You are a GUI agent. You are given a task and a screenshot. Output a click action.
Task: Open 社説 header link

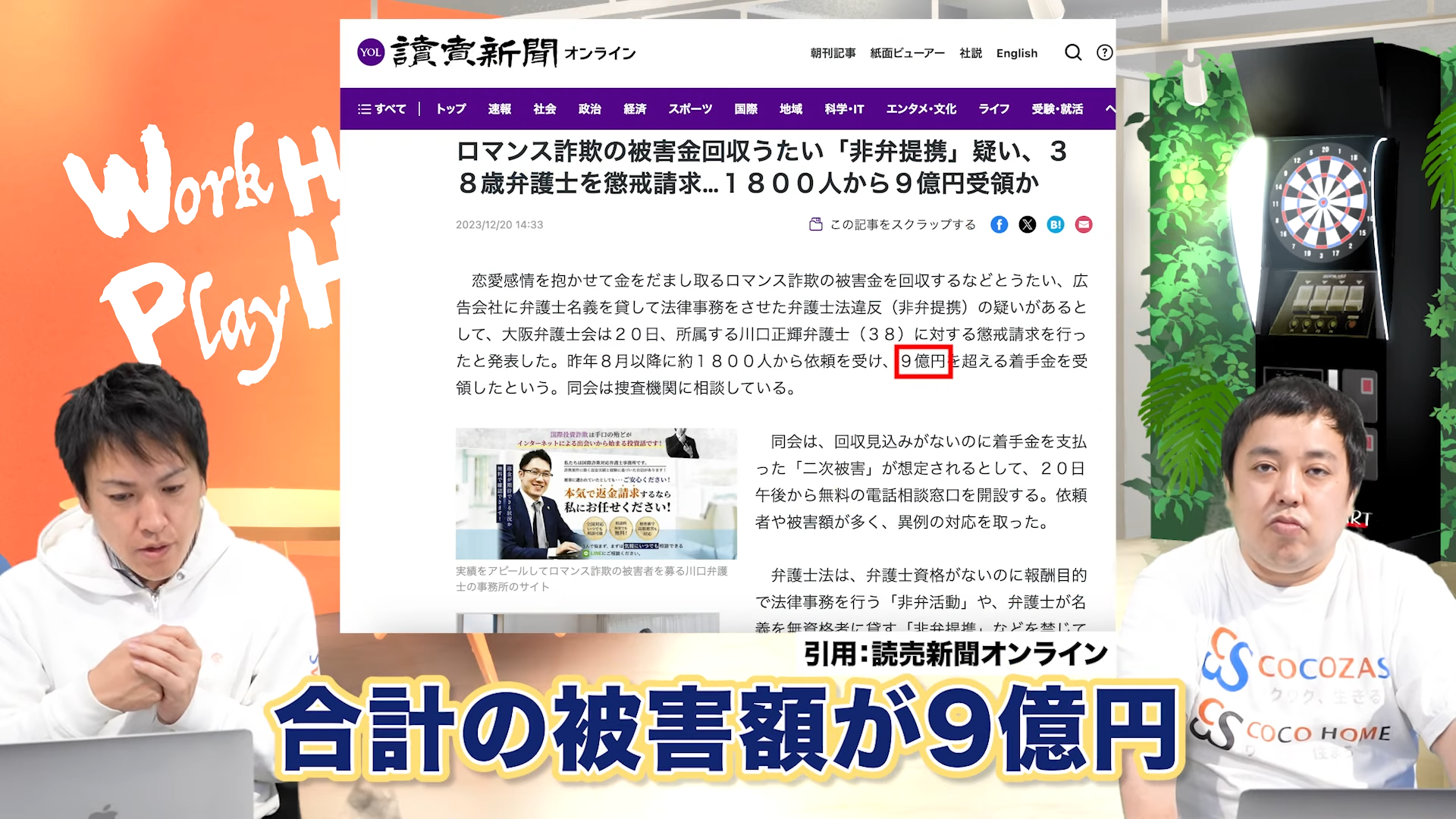tap(971, 53)
